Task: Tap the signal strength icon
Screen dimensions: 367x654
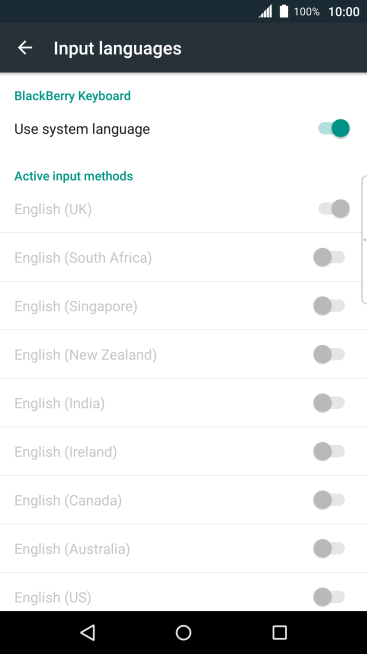Action: pos(265,11)
